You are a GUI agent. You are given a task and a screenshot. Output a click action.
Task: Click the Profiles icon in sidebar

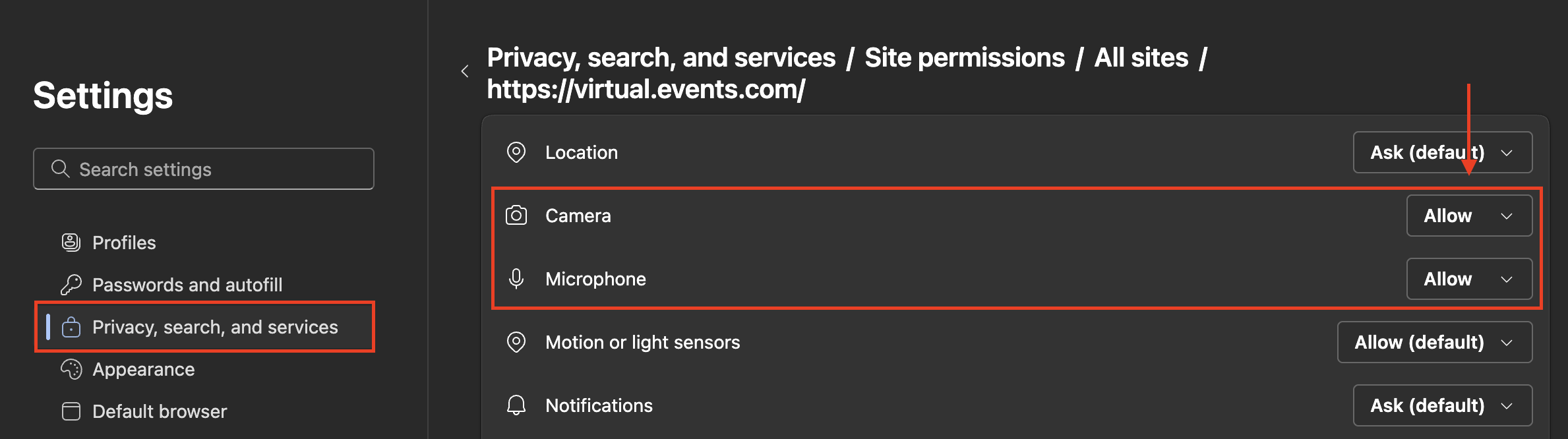[71, 243]
